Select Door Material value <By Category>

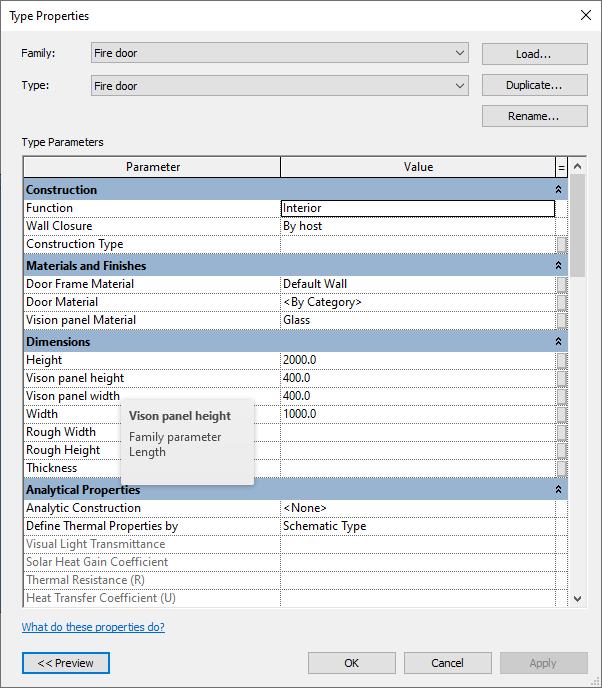click(x=418, y=302)
